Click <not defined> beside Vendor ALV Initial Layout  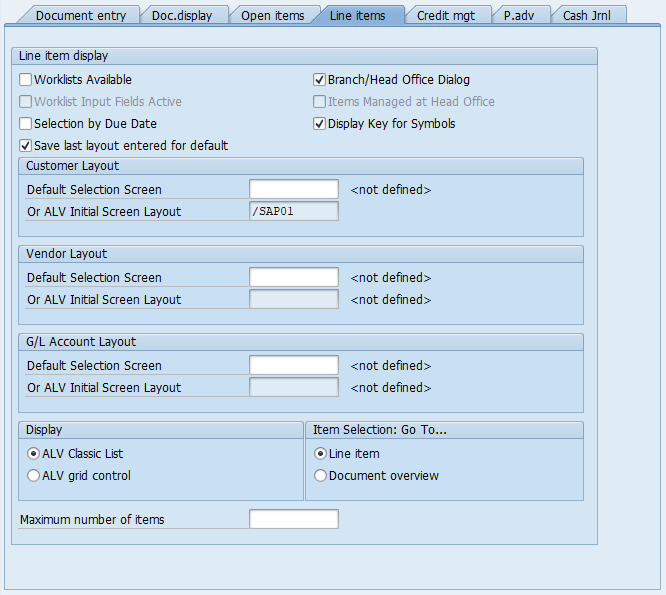tap(391, 300)
